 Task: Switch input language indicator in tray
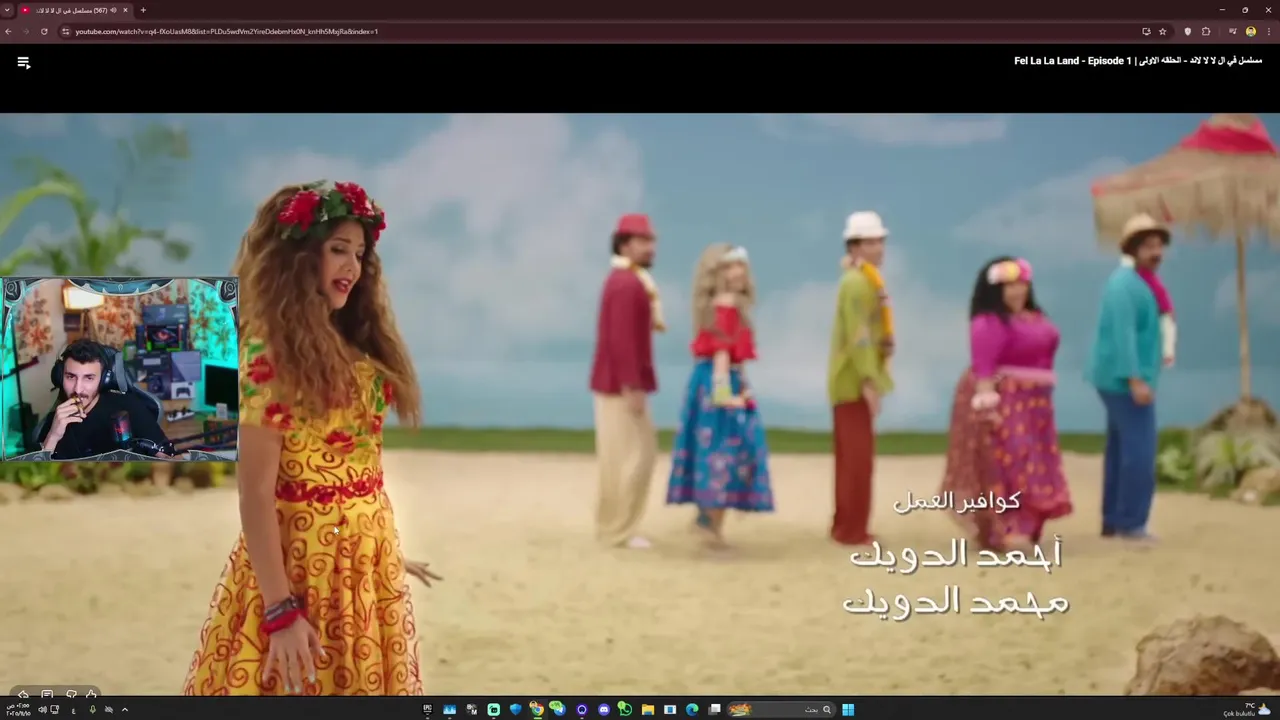tap(74, 711)
